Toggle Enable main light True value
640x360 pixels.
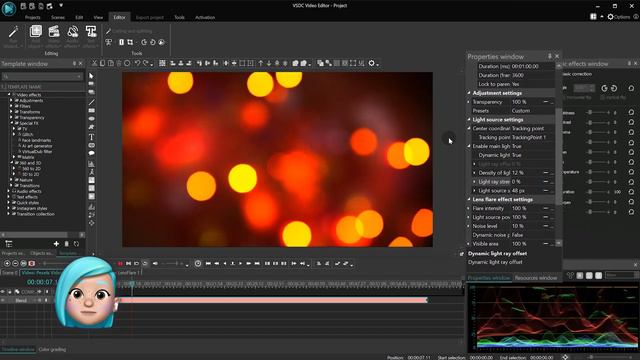point(517,146)
